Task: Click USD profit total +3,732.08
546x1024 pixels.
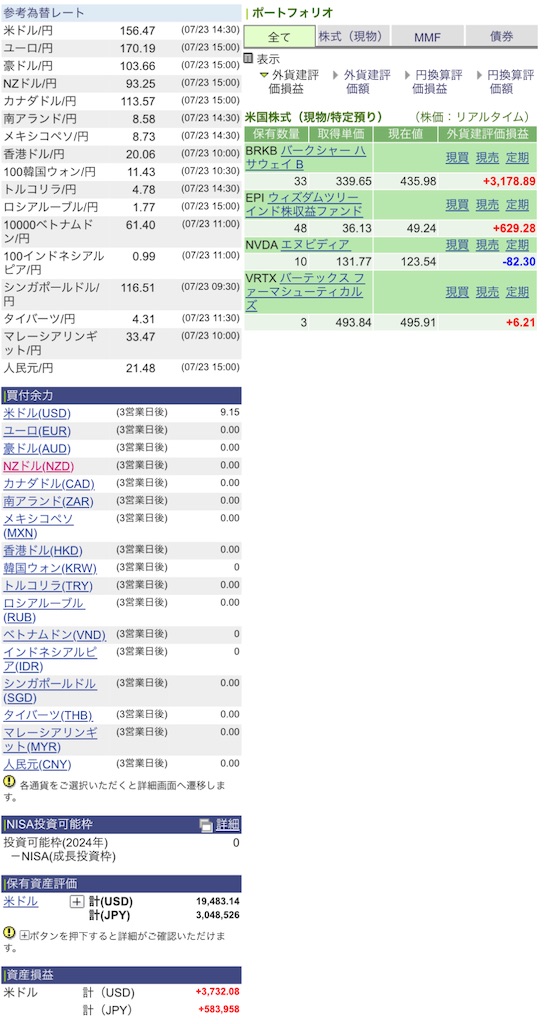Action: [x=217, y=992]
